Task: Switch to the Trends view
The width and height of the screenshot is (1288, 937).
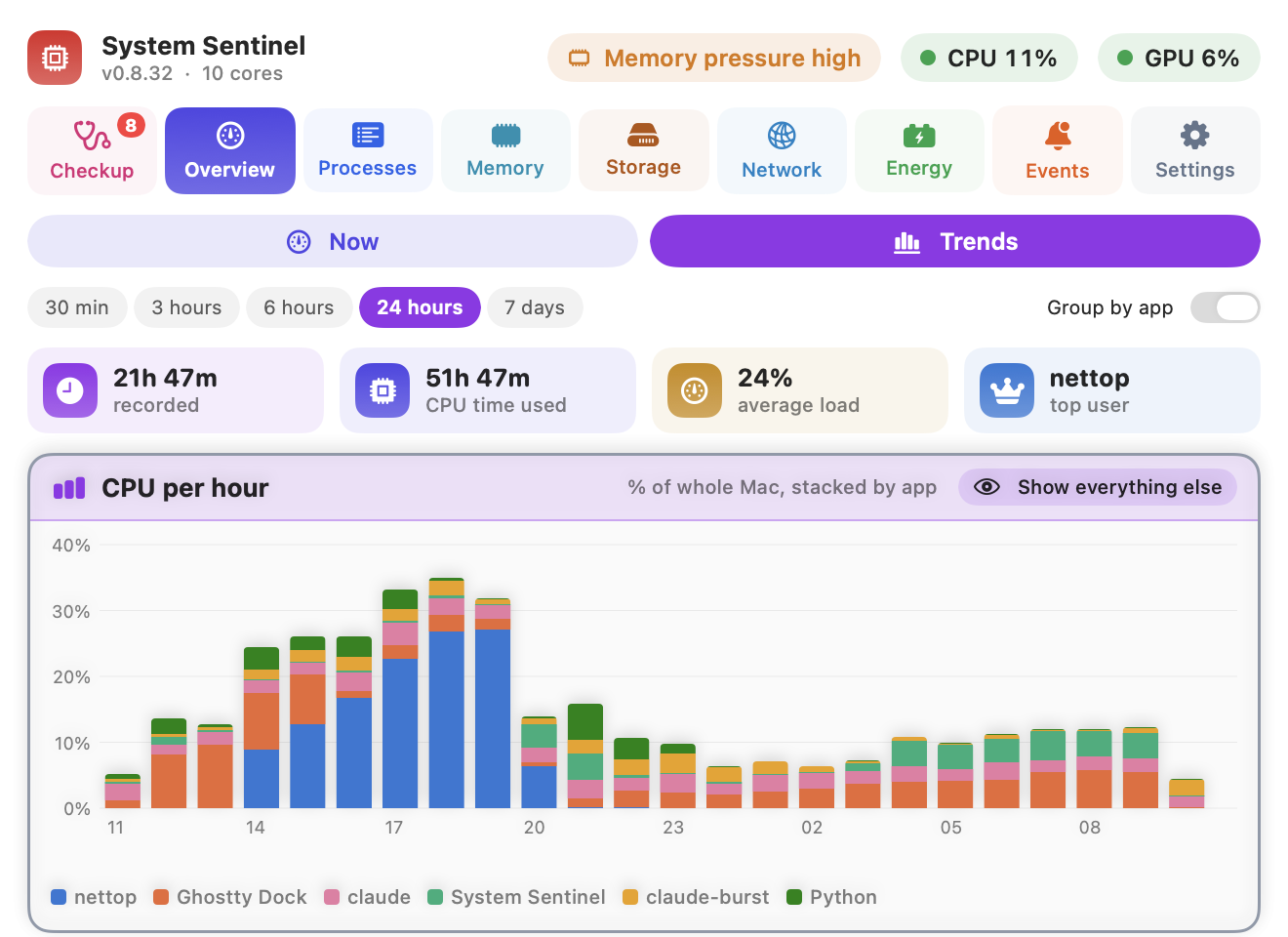Action: tap(955, 241)
